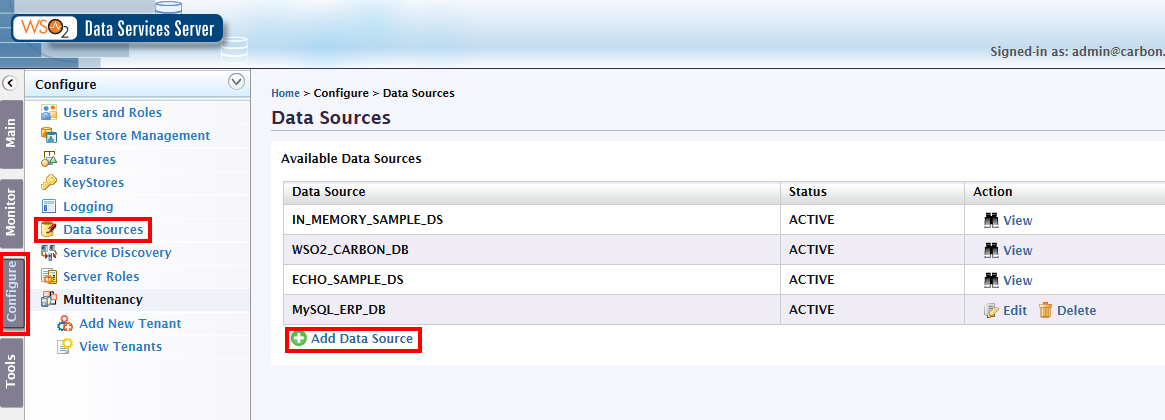Click the trash icon for MySQL_ERP_DB
The image size is (1165, 420).
click(x=1045, y=310)
